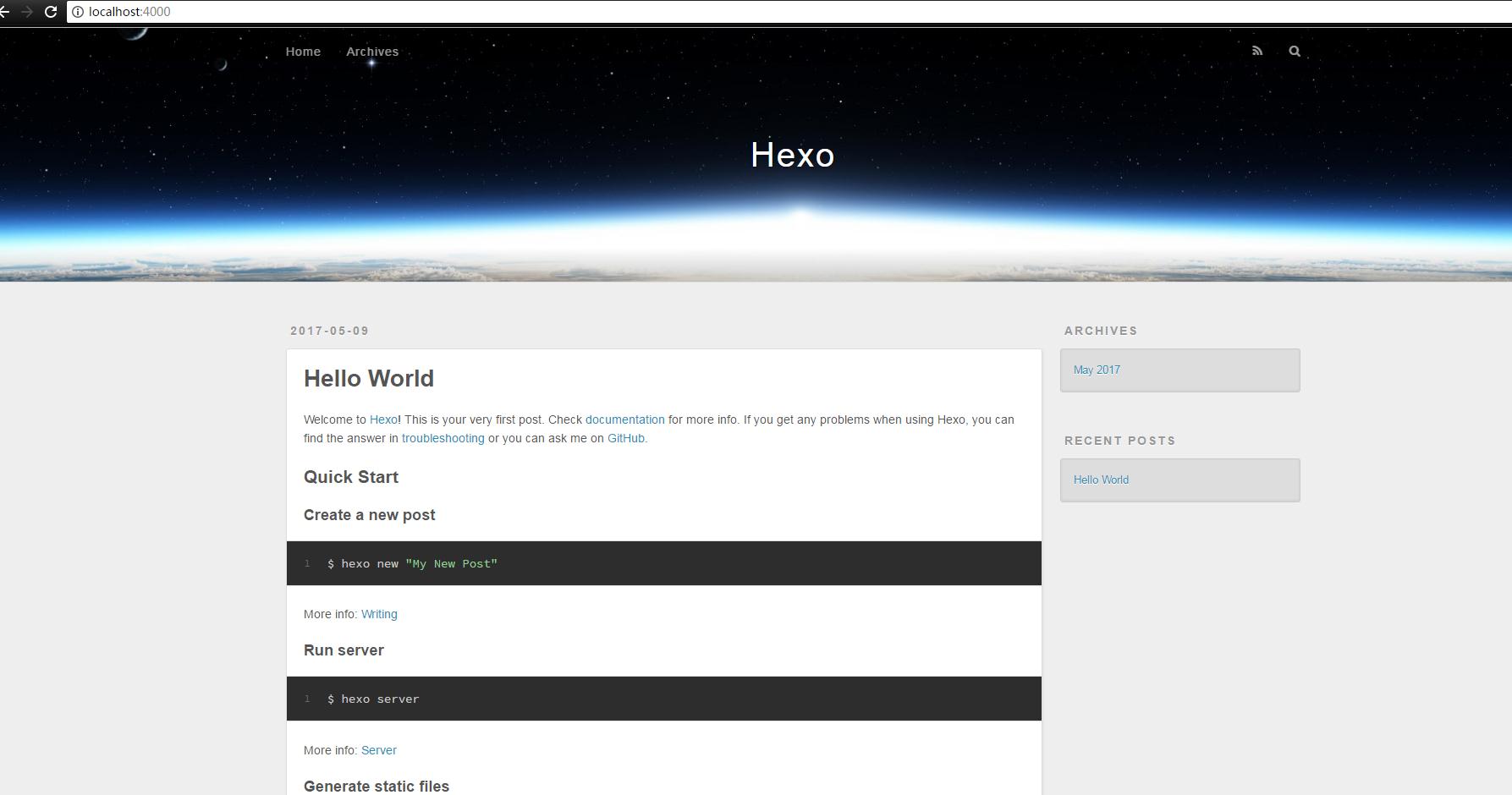Viewport: 1512px width, 795px height.
Task: Follow the GitHub link
Action: tap(626, 438)
